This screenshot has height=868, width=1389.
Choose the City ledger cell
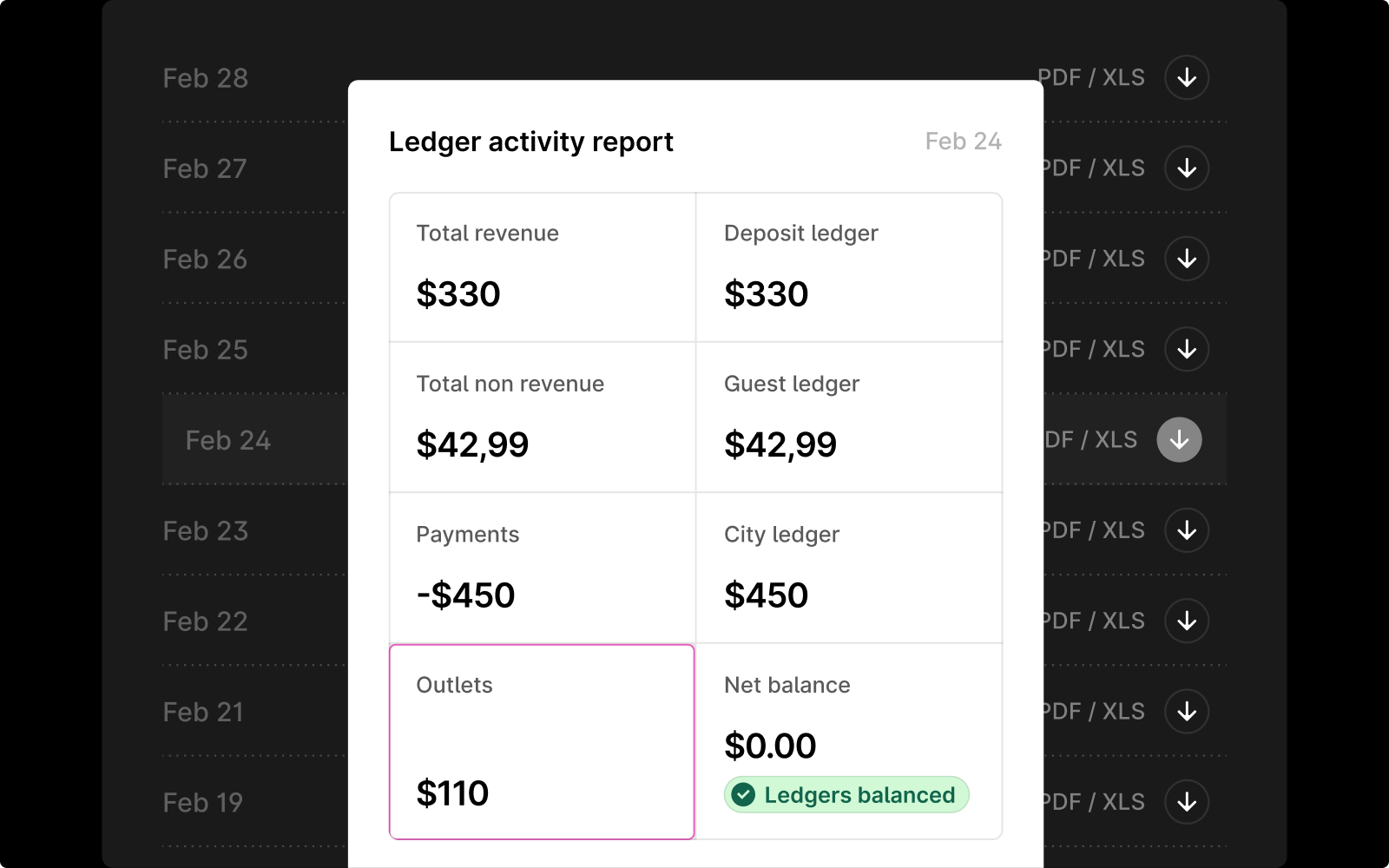tap(849, 568)
